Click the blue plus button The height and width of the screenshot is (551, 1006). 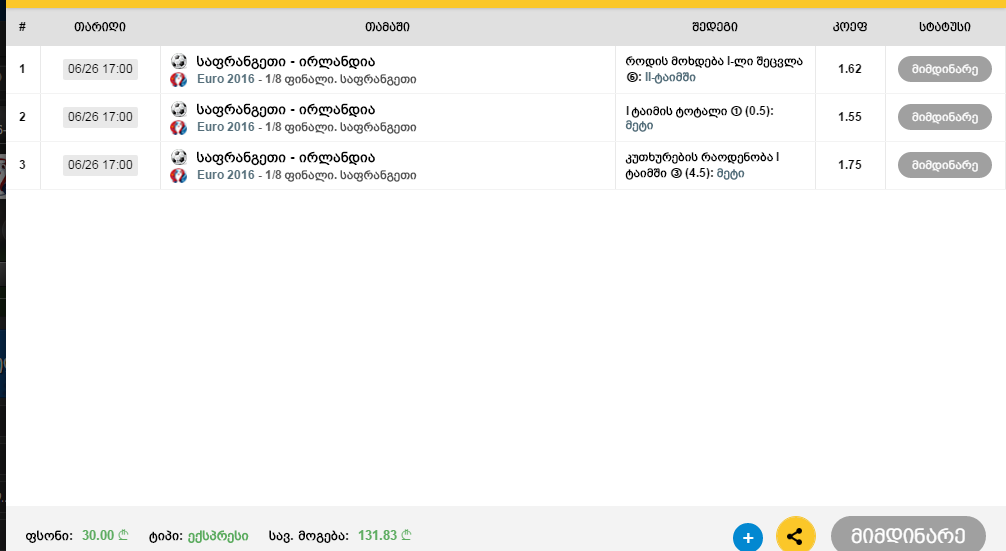[747, 537]
